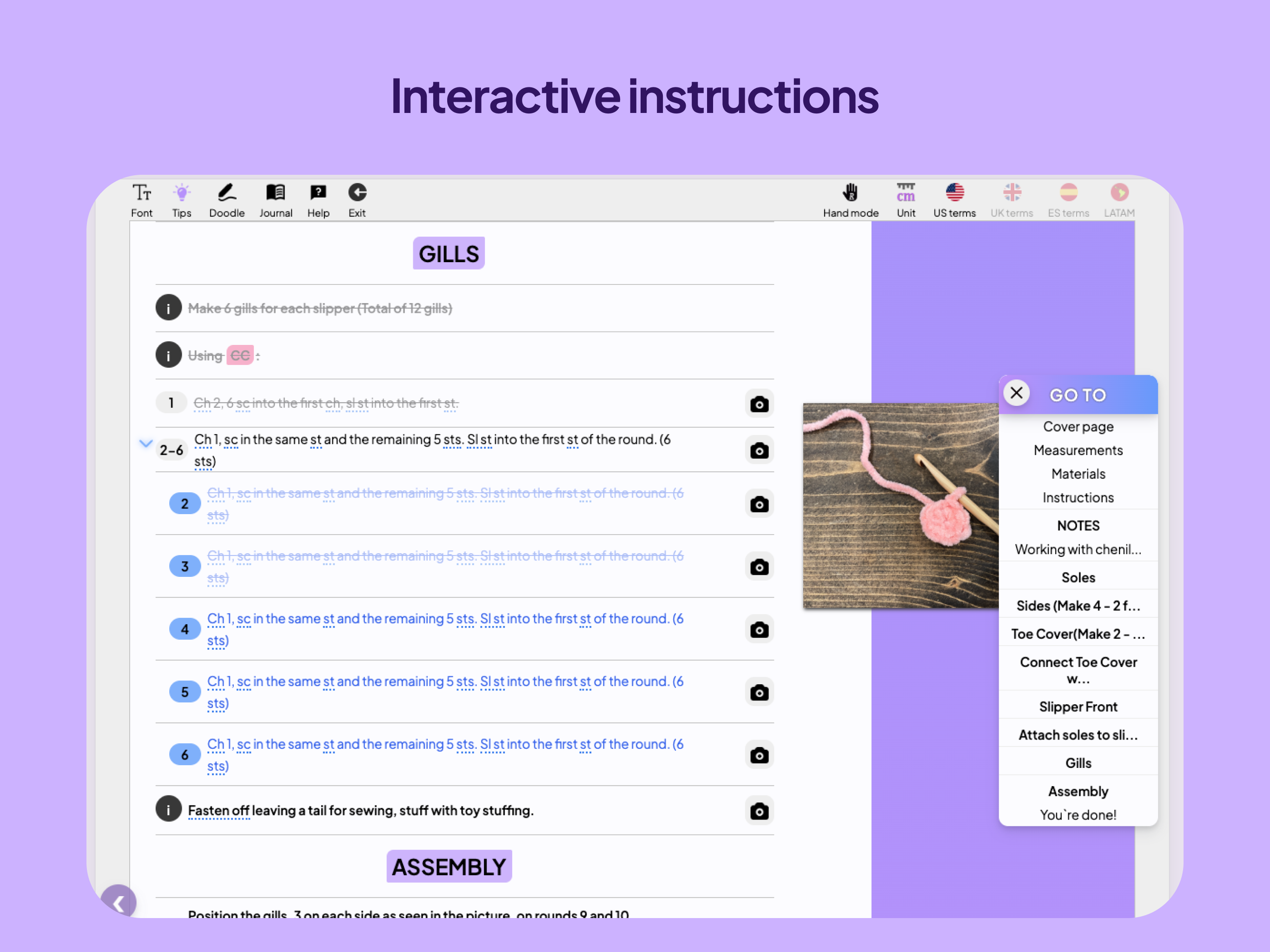Go to Instructions section
The image size is (1270, 952).
[x=1078, y=497]
